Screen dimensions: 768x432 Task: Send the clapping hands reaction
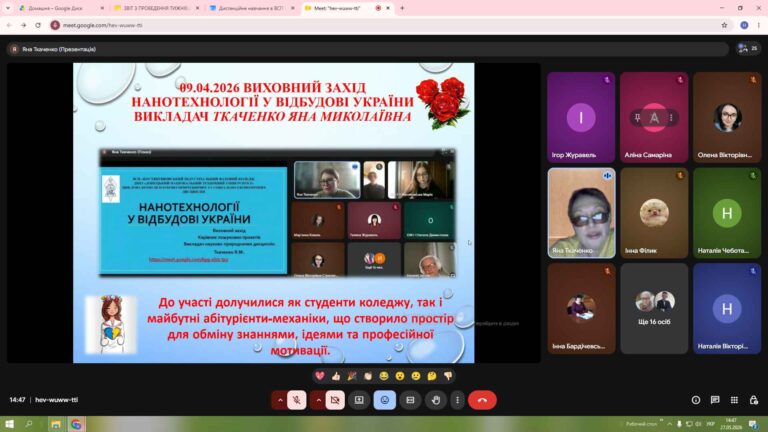(x=368, y=376)
